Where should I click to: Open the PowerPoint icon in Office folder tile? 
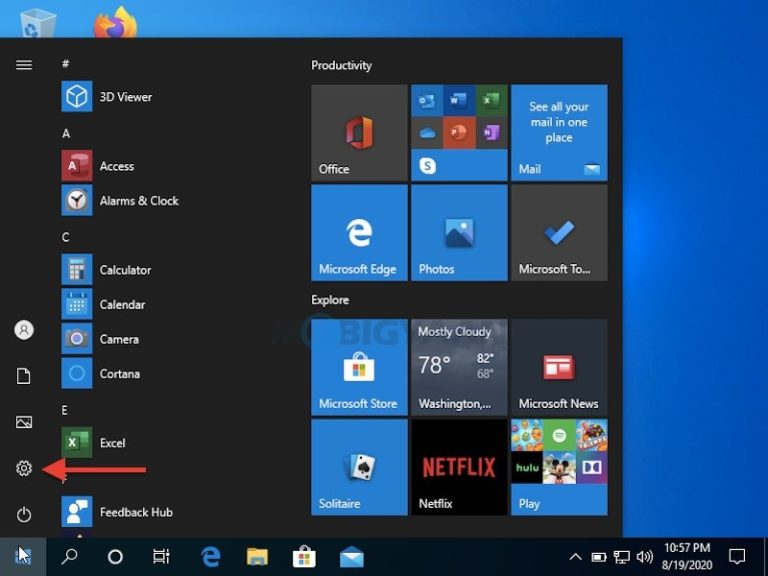coord(459,132)
